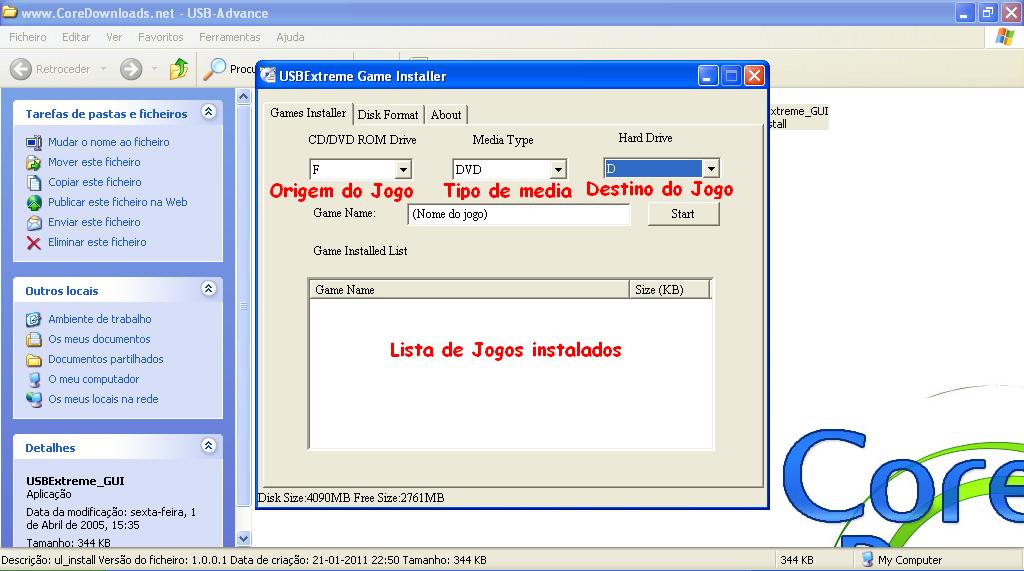Click side panel scrollbar down arrow

(x=244, y=539)
